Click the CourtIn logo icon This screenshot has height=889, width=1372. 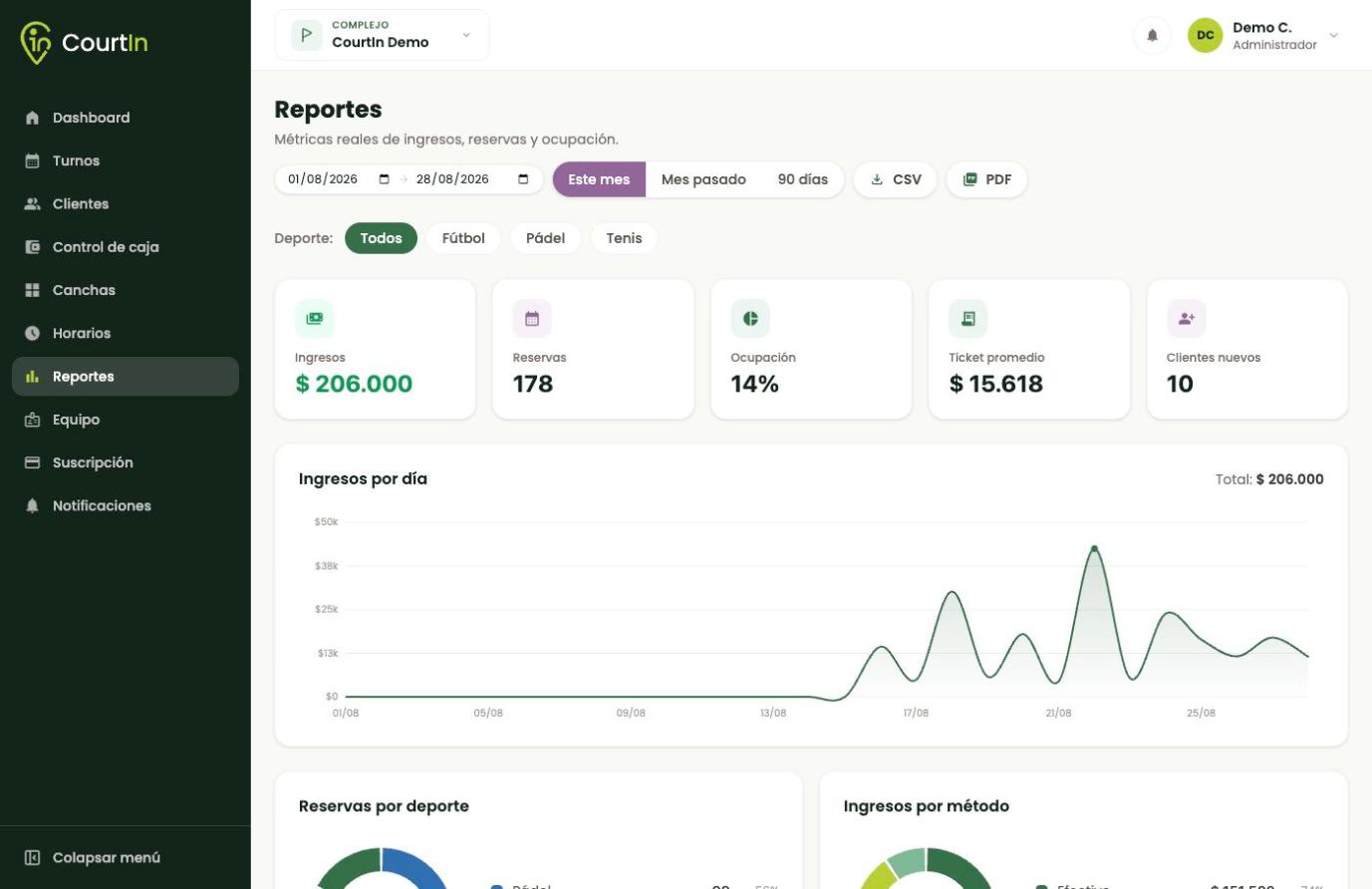pos(35,42)
